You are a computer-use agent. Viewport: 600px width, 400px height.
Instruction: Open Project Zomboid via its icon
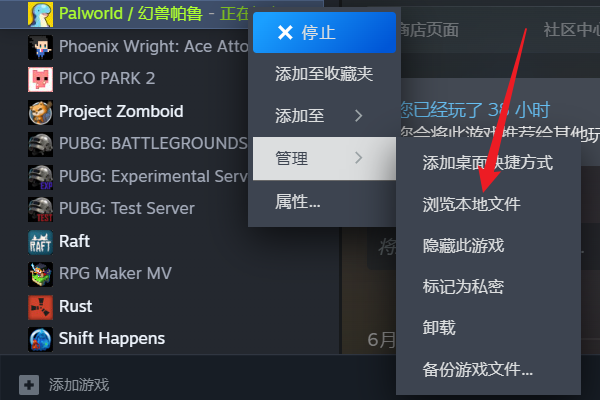coord(40,112)
